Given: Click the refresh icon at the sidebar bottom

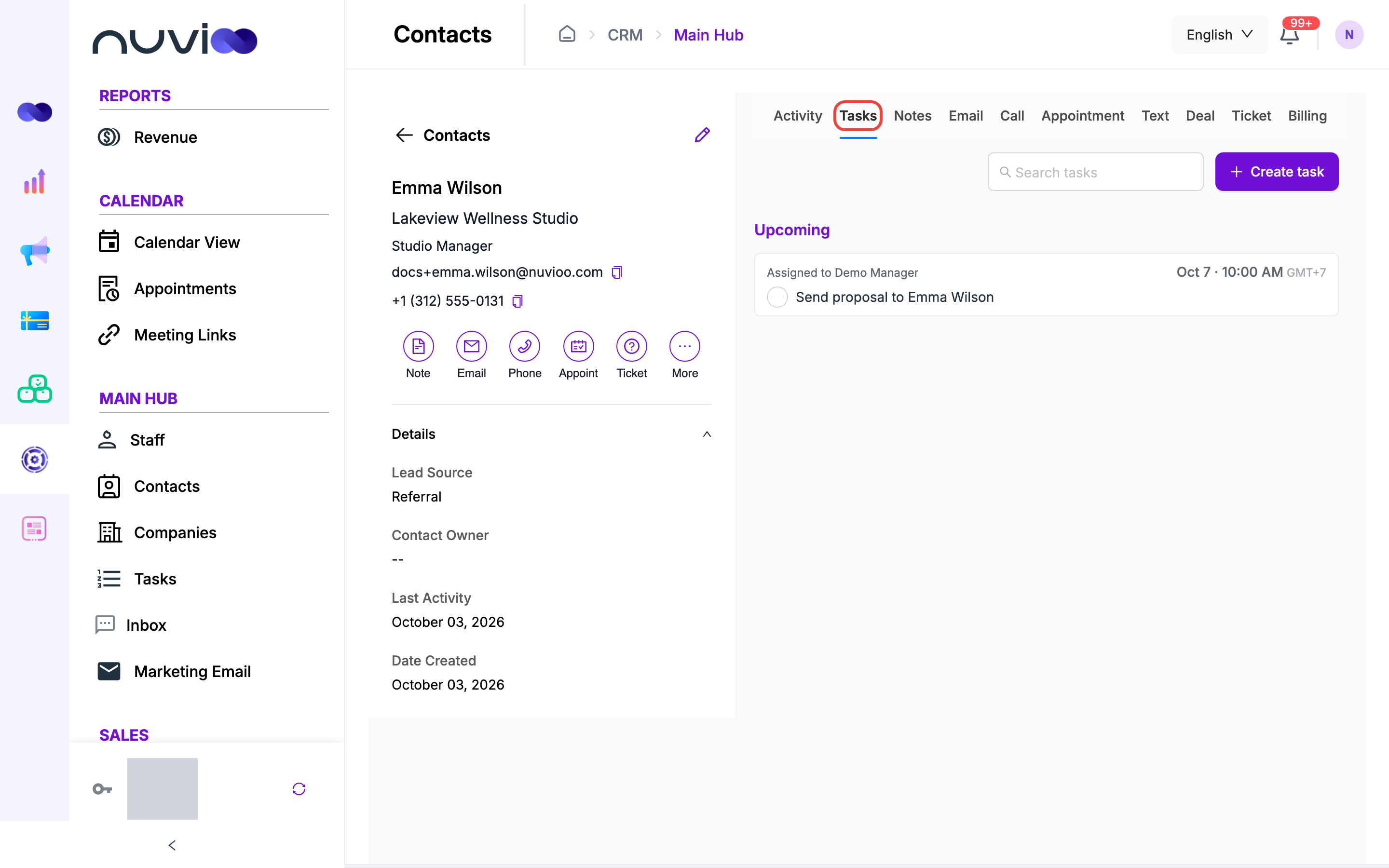Looking at the screenshot, I should tap(299, 789).
